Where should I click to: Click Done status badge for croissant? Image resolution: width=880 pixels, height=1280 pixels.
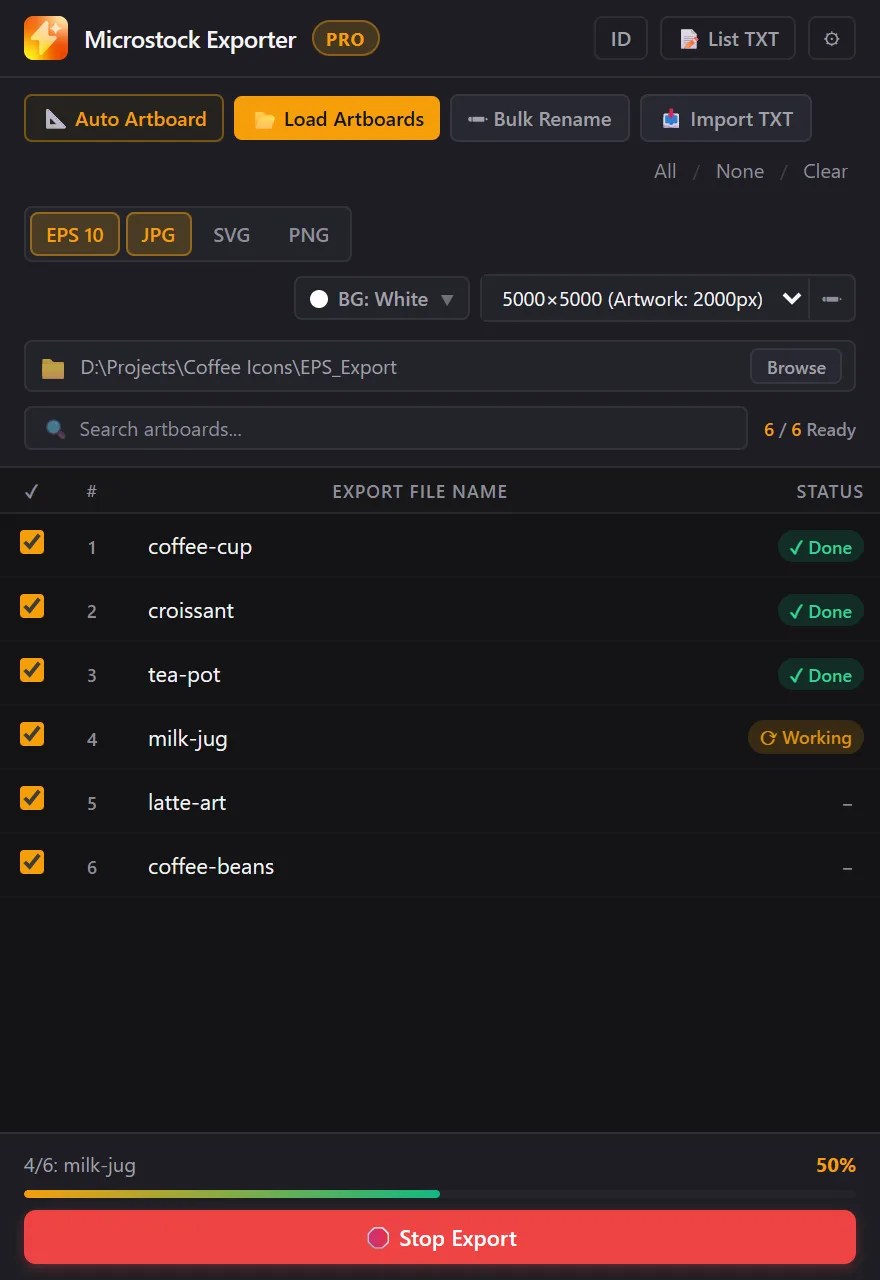click(820, 611)
